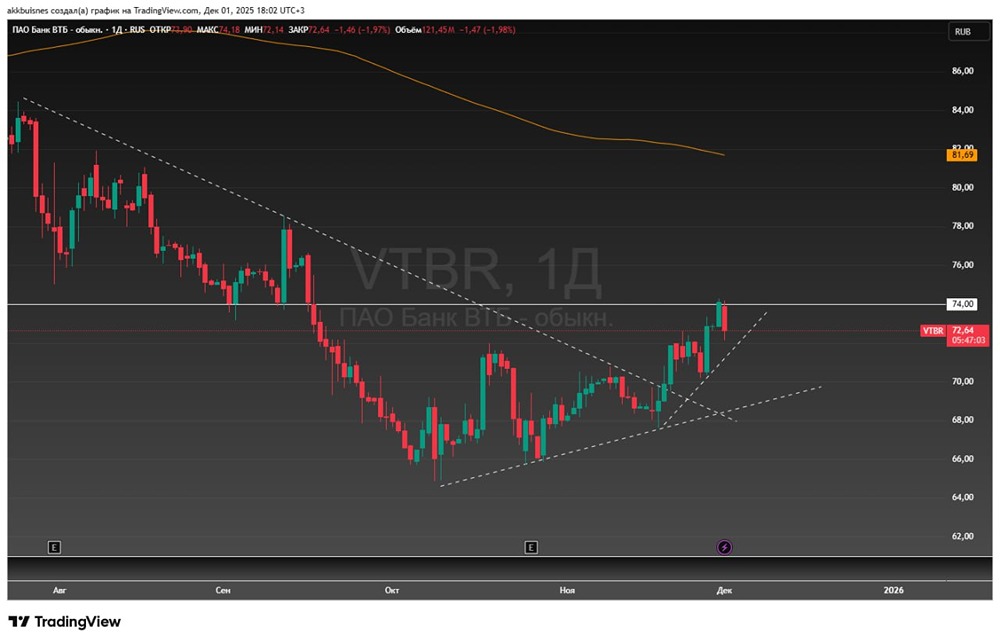The width and height of the screenshot is (1000, 643).
Task: Click the orange 81,69 moving average label
Action: [x=962, y=155]
